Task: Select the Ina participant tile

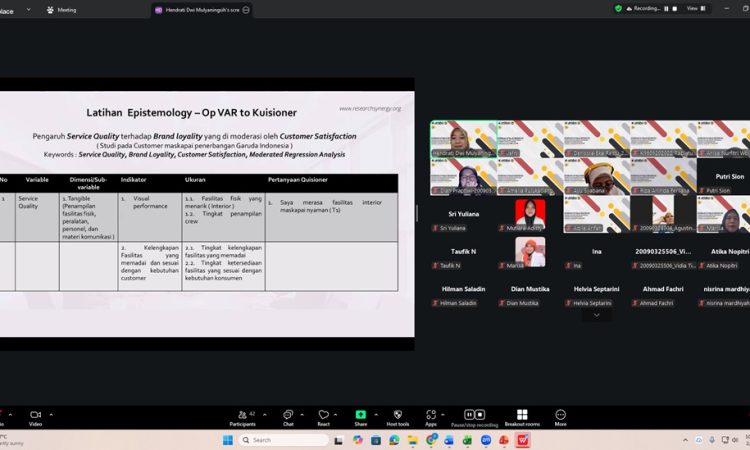Action: coord(596,251)
